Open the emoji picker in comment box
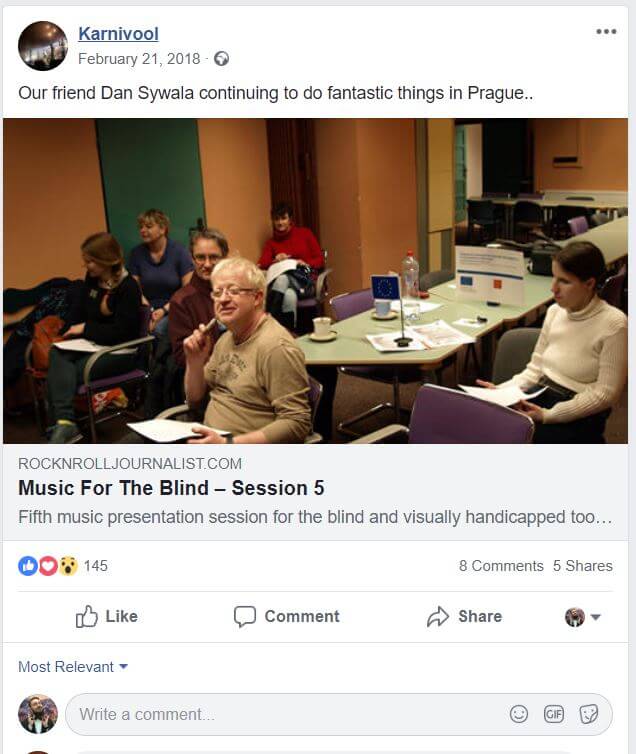Image resolution: width=636 pixels, height=754 pixels. pos(519,714)
